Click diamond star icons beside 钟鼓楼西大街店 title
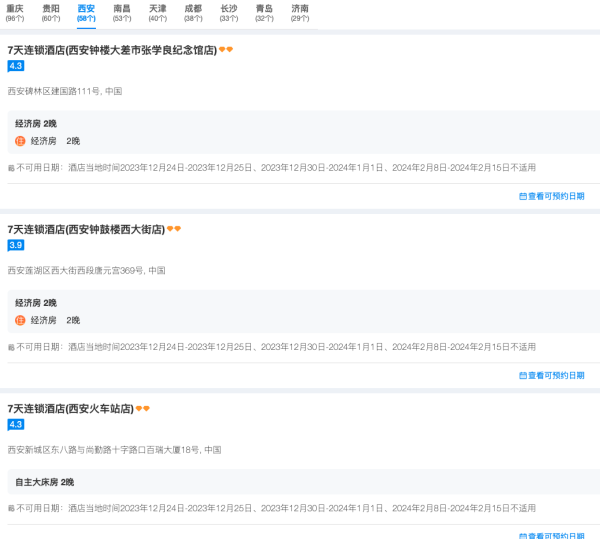The image size is (600, 539). pyautogui.click(x=174, y=229)
